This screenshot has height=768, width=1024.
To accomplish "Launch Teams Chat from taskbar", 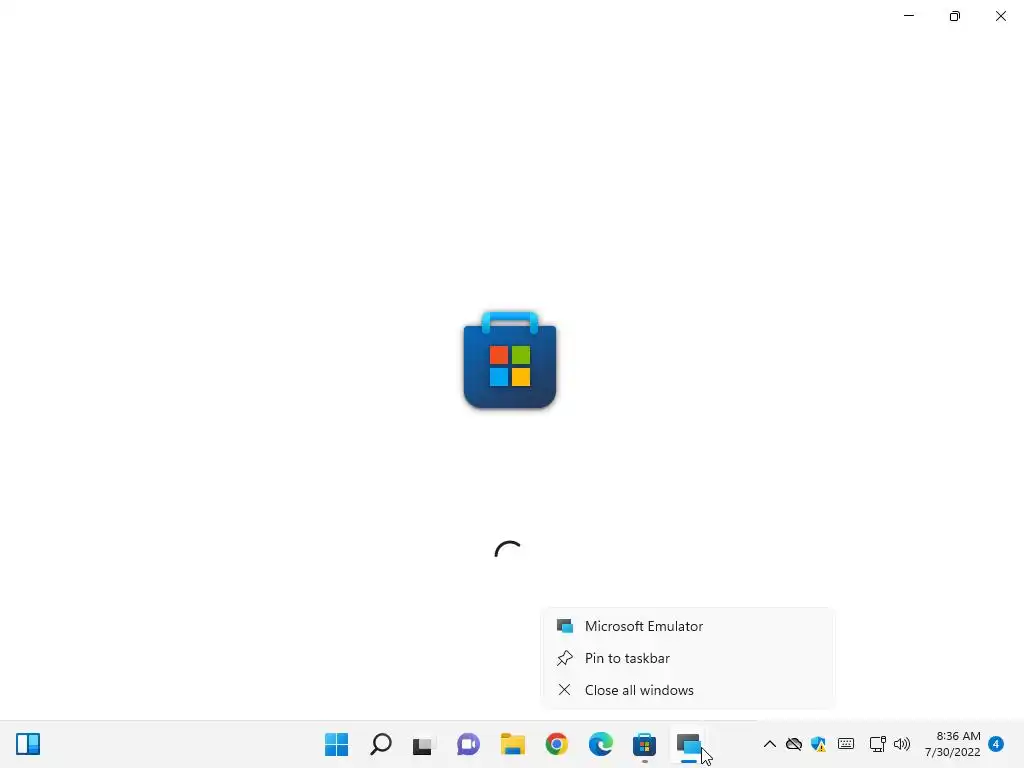I will (468, 744).
